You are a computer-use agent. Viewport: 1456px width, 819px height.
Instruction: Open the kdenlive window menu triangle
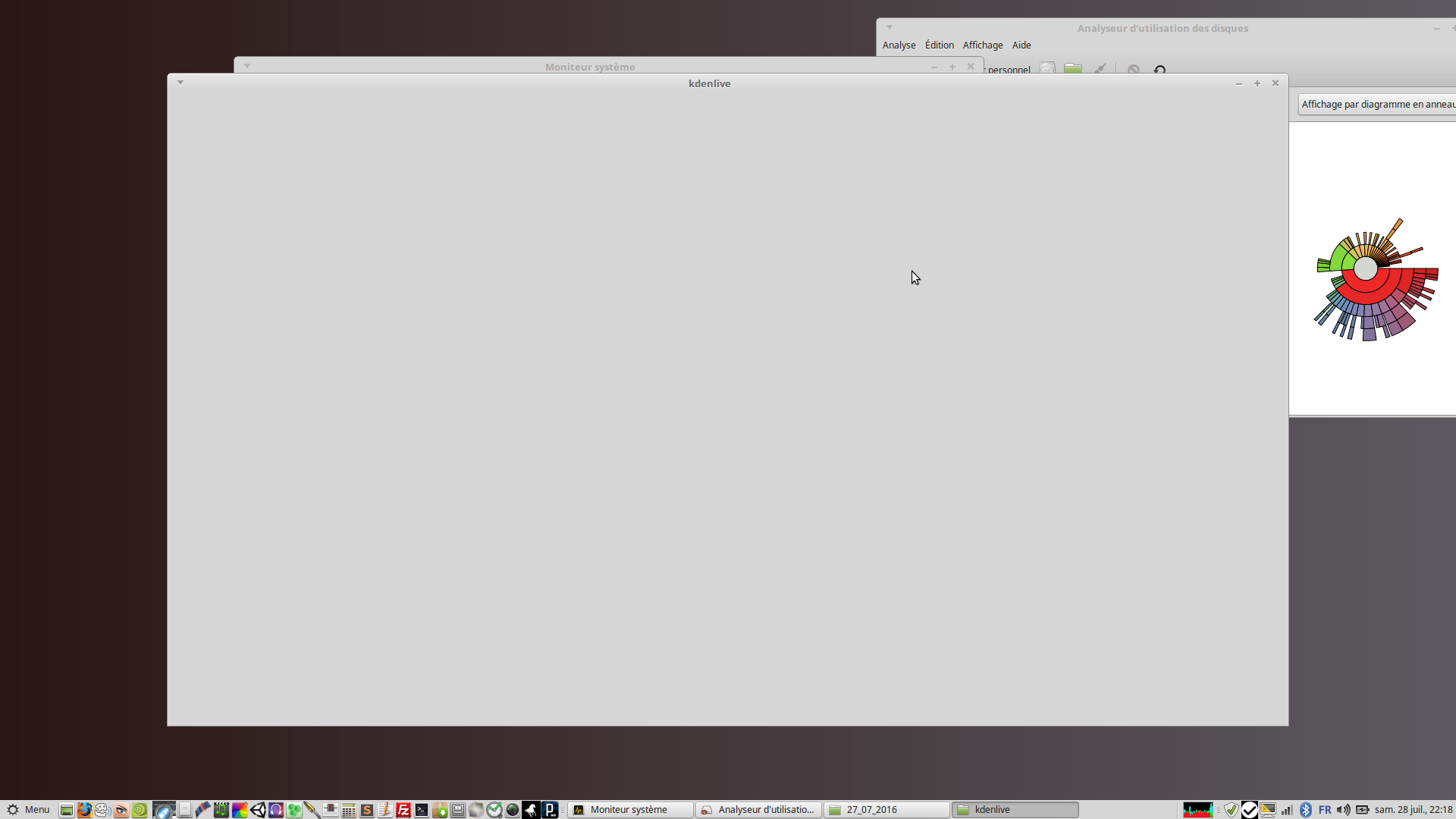[x=180, y=82]
